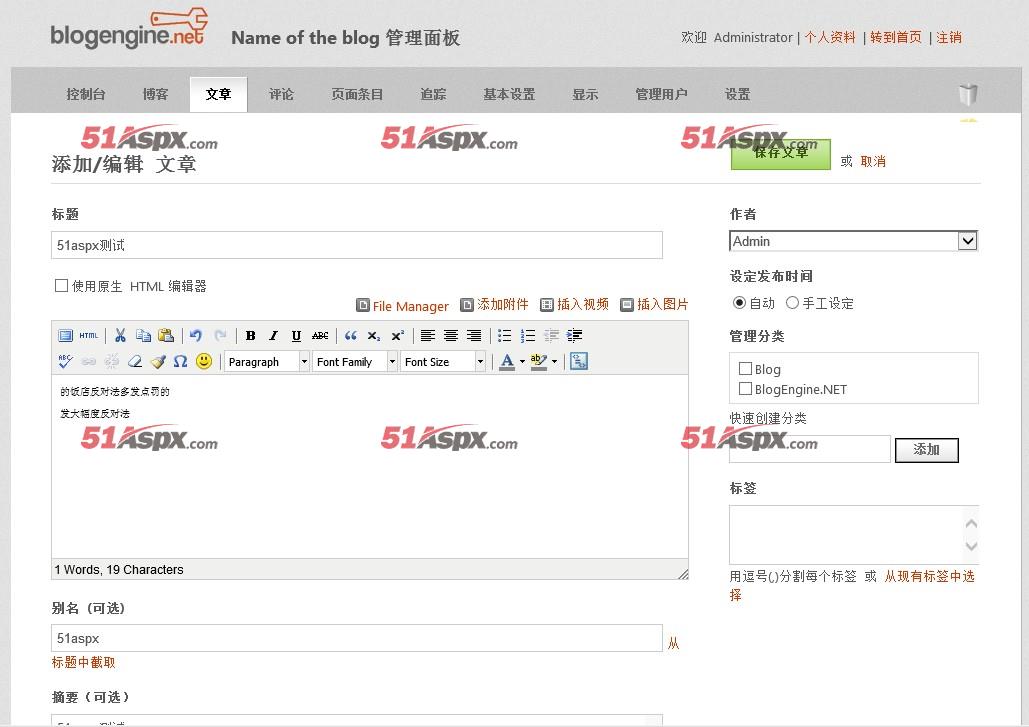Select the 自动 publish time radio

pyautogui.click(x=740, y=302)
